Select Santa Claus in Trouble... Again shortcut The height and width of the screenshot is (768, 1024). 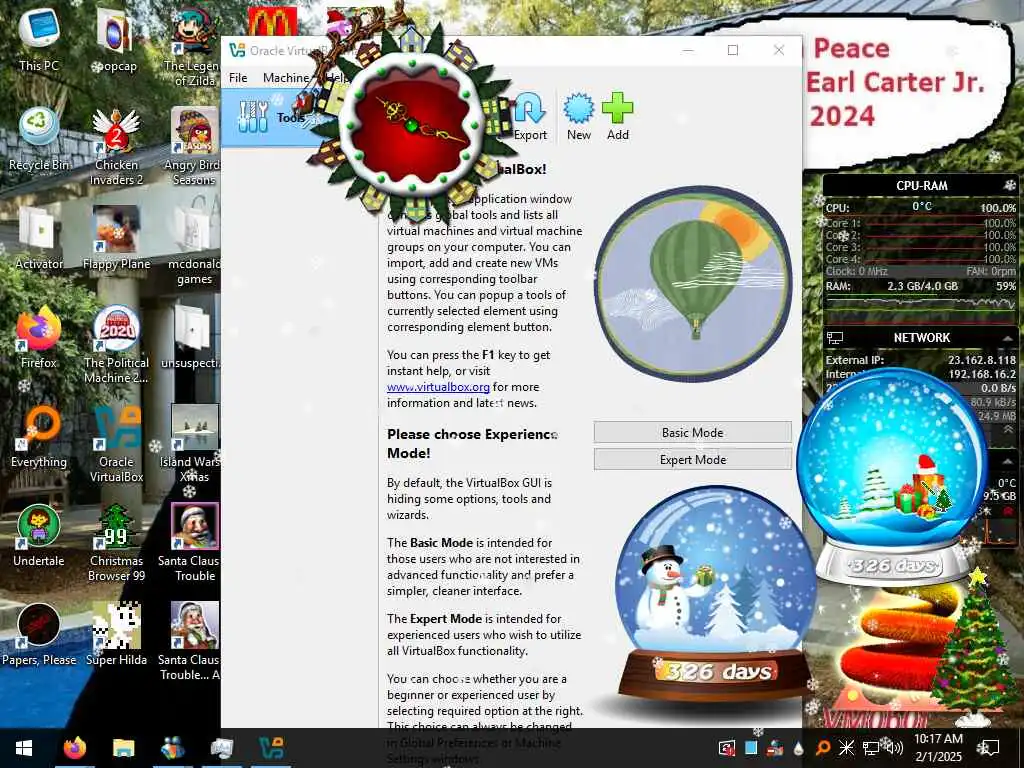193,641
